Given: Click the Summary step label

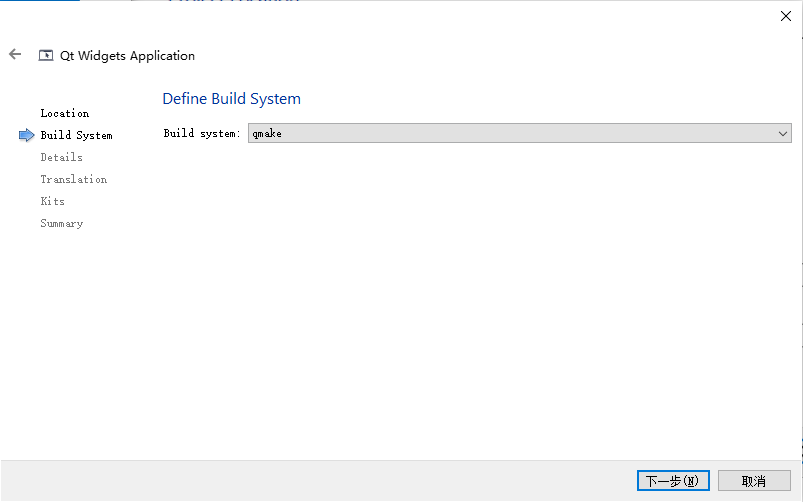Looking at the screenshot, I should coord(61,223).
